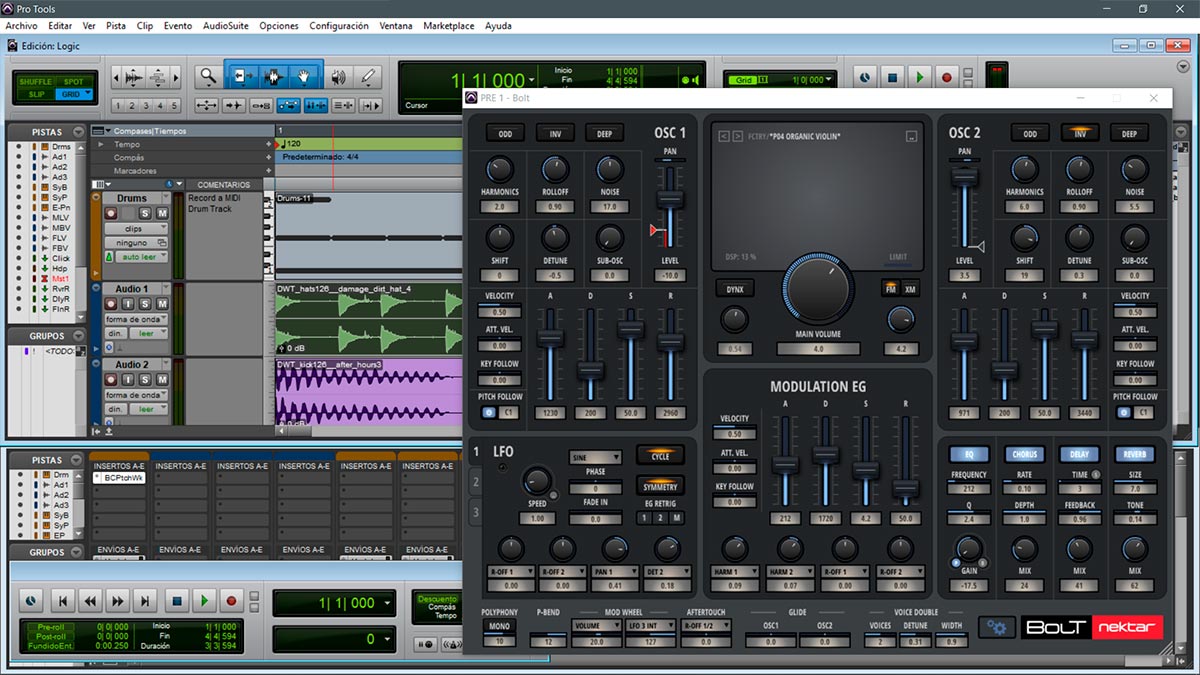Select SPOT edit mode
The height and width of the screenshot is (675, 1200).
pos(74,82)
